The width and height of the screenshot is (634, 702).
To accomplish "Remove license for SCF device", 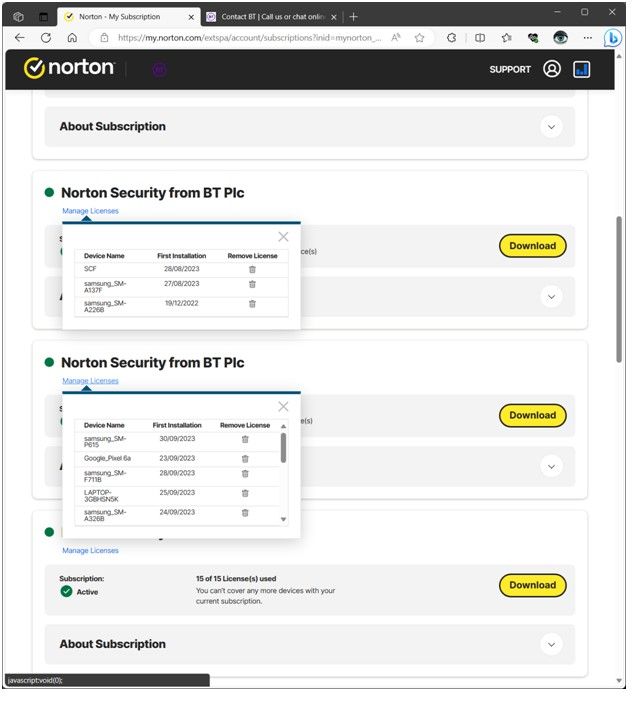I will point(252,269).
